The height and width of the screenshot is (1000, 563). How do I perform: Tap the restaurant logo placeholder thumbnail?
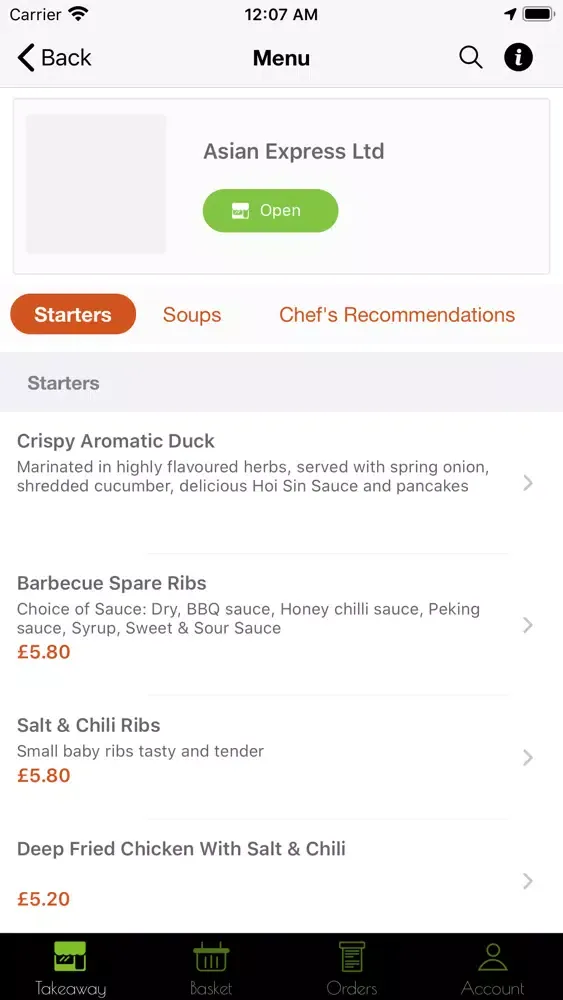[x=96, y=184]
